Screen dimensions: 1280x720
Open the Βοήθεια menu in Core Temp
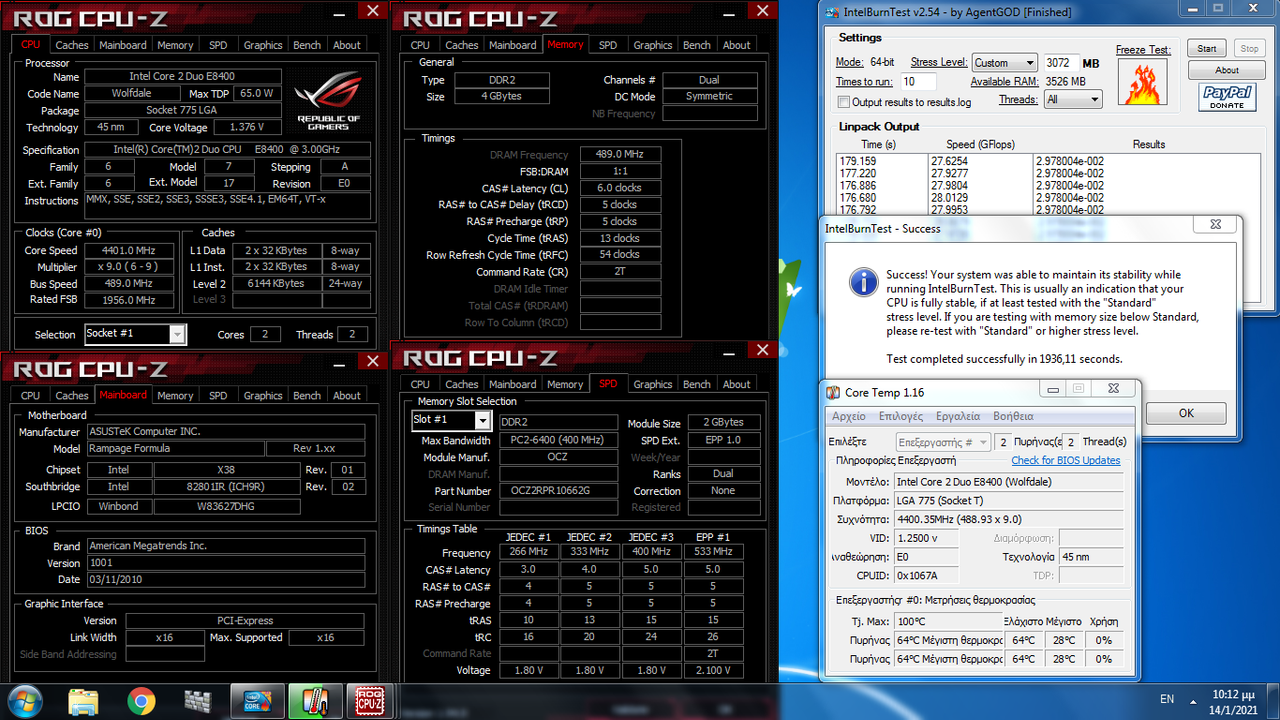(x=1013, y=416)
